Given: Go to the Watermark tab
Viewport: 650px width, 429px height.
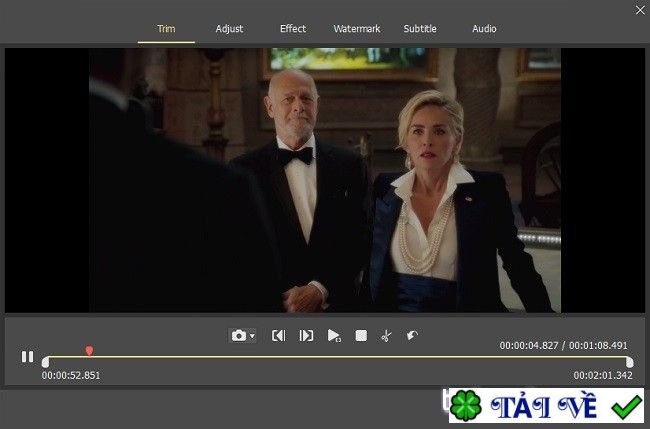Looking at the screenshot, I should pyautogui.click(x=357, y=29).
